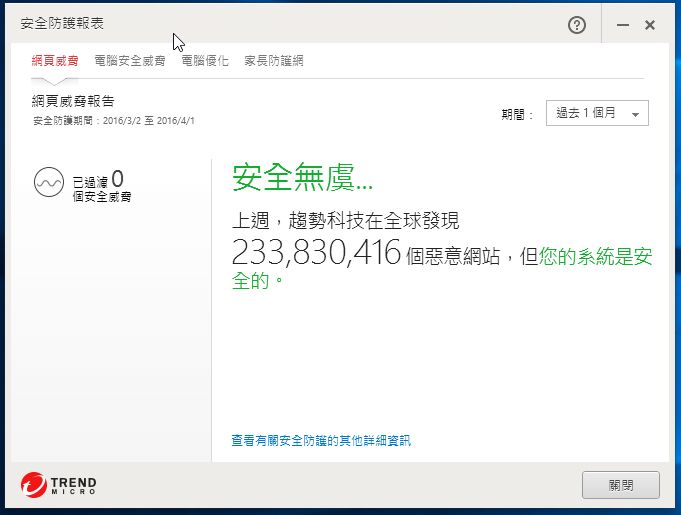
Task: Expand the 期間 dropdown showing 過去 1 個月
Action: (x=597, y=113)
